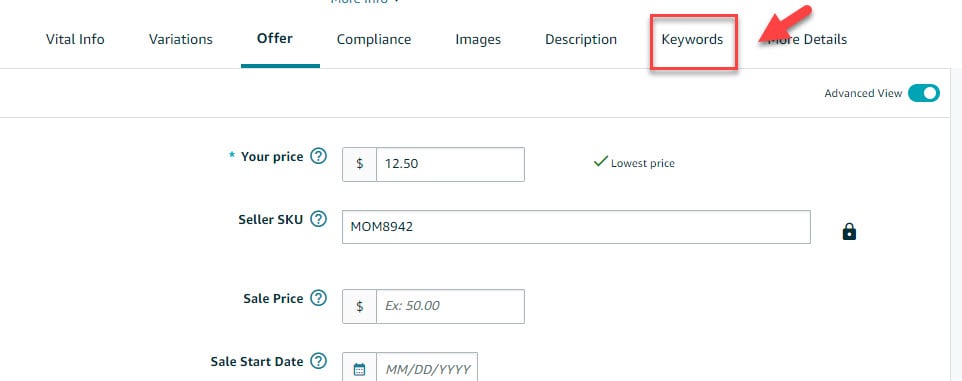Open the Your price help icon

(318, 156)
